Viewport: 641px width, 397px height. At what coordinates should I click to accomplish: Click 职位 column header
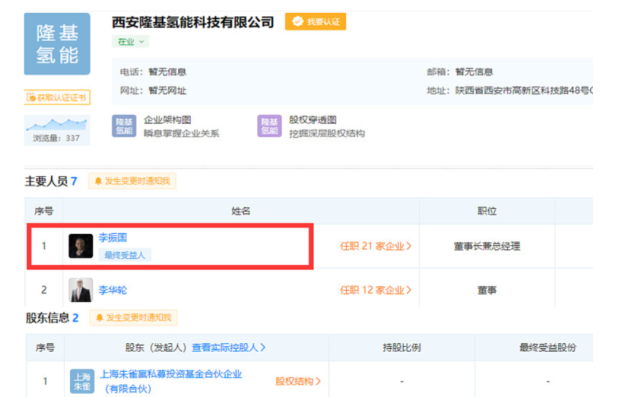click(487, 211)
